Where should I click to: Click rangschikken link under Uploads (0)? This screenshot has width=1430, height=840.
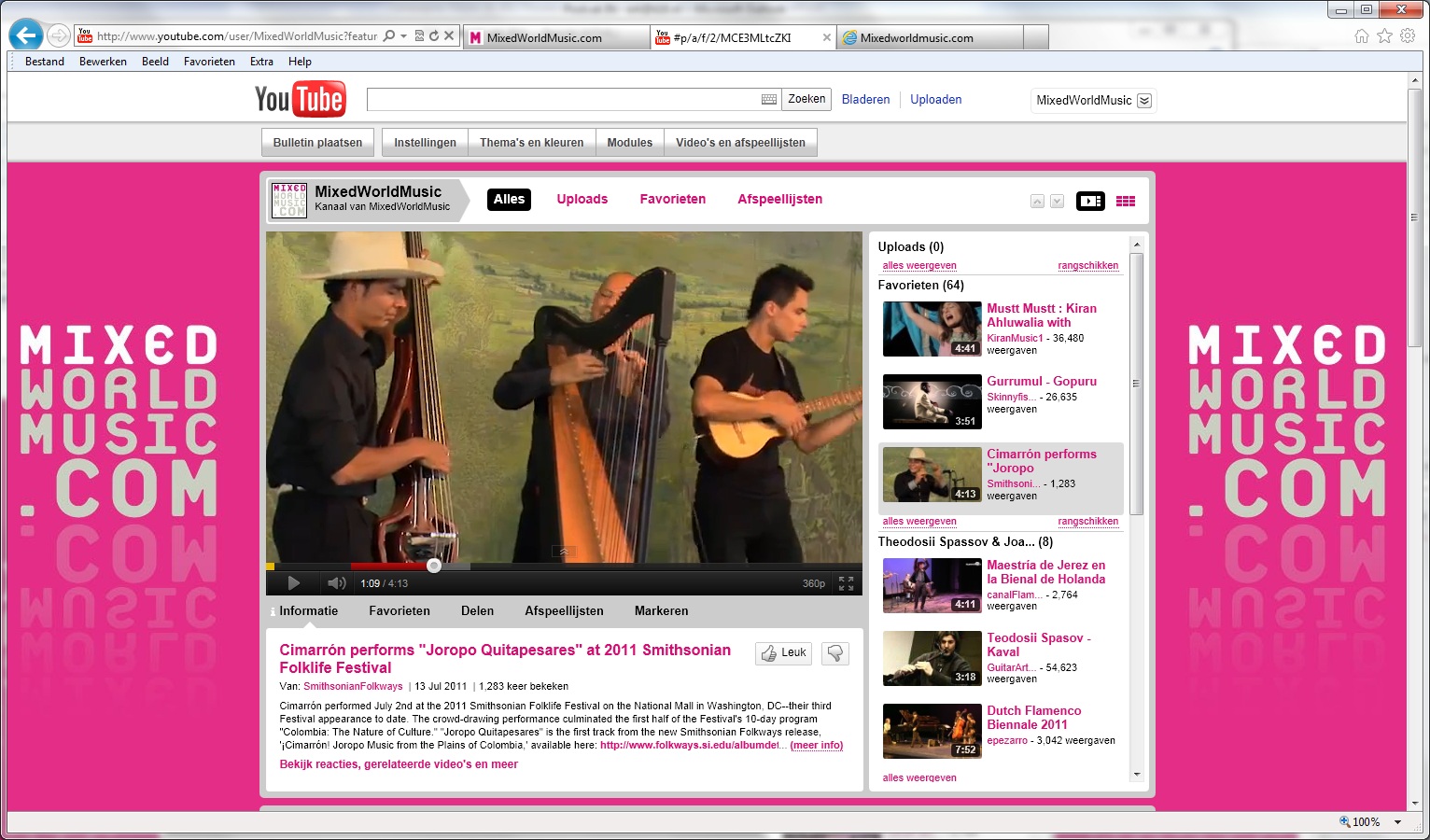point(1087,266)
